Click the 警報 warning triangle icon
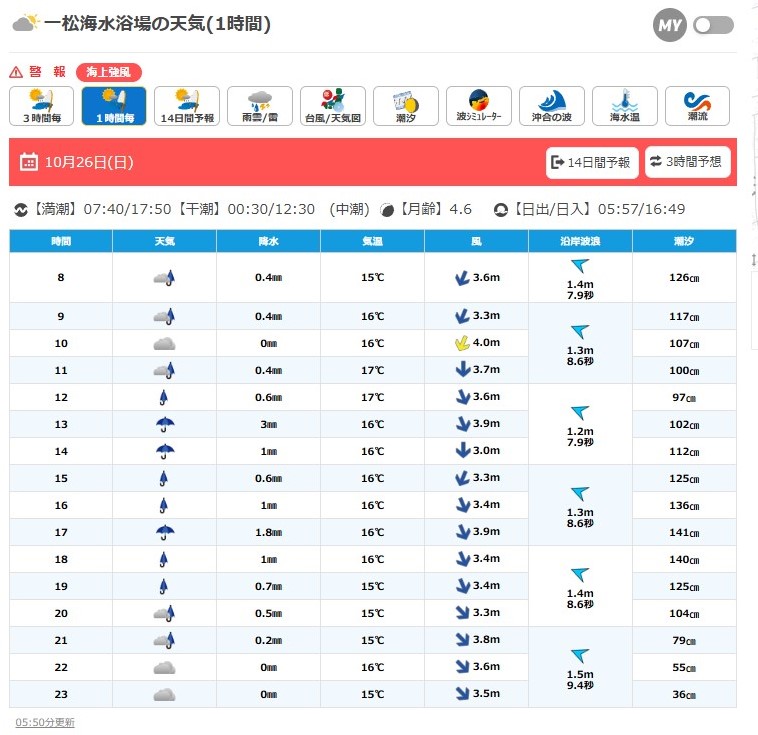This screenshot has height=735, width=758. click(16, 72)
